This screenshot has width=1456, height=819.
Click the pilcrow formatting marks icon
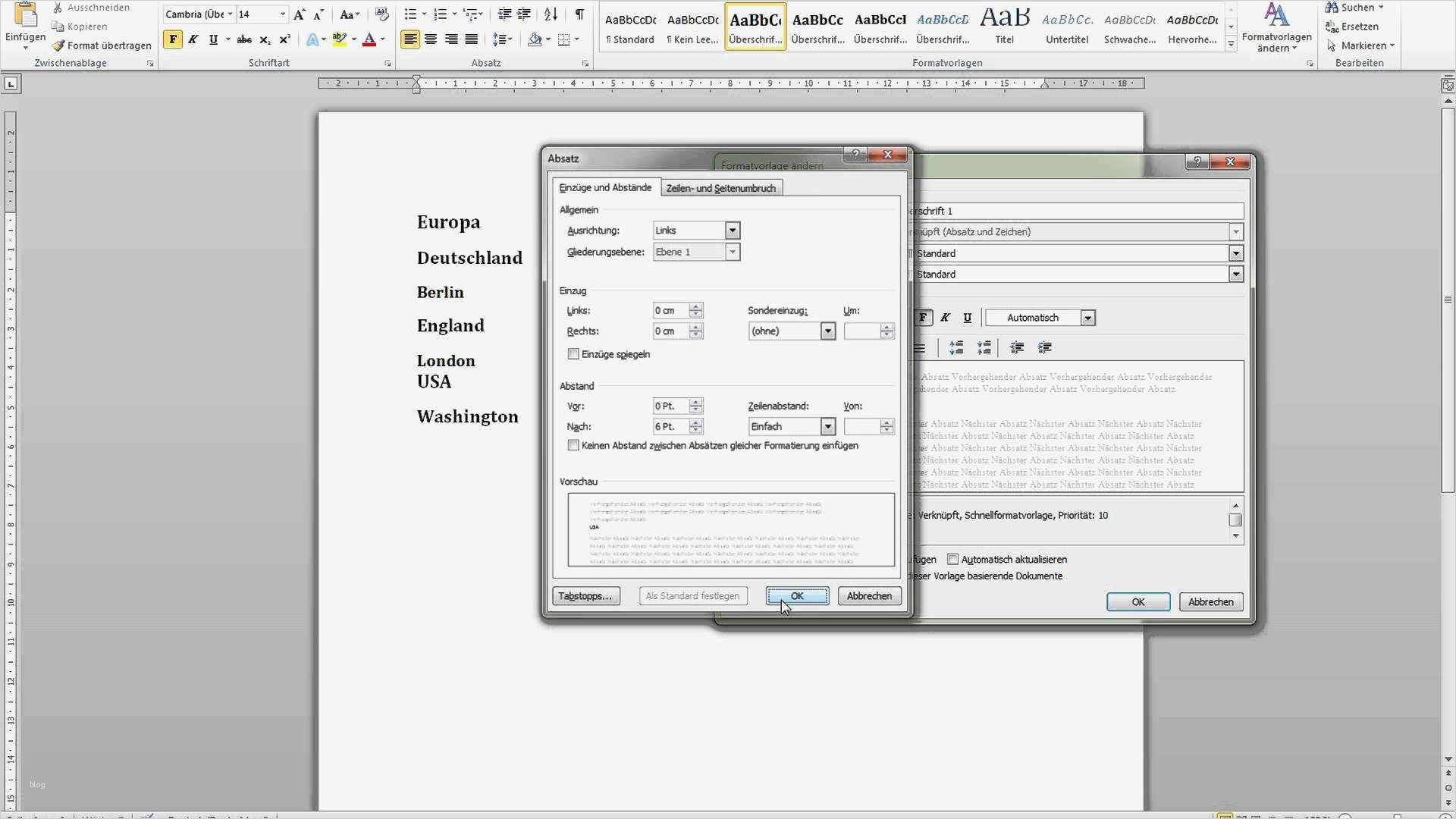(581, 13)
